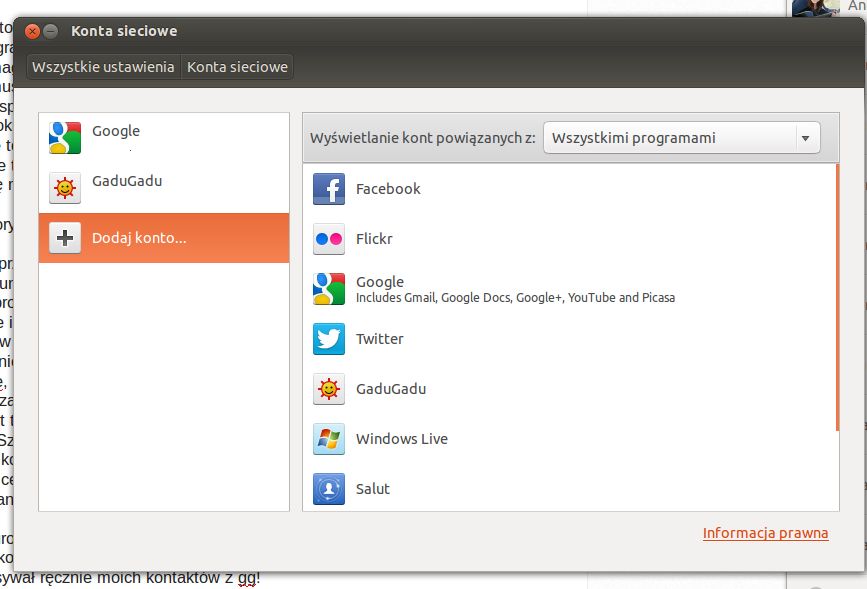Image resolution: width=867 pixels, height=589 pixels.
Task: Choose Dodaj konto... to add an account
Action: [164, 238]
